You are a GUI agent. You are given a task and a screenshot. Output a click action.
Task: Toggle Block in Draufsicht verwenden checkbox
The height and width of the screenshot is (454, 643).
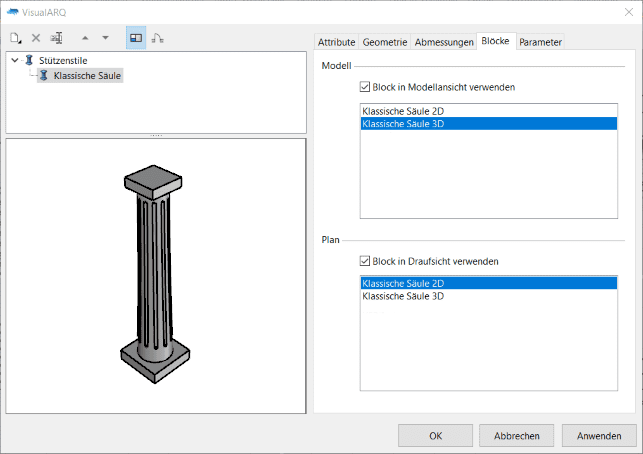coord(365,261)
